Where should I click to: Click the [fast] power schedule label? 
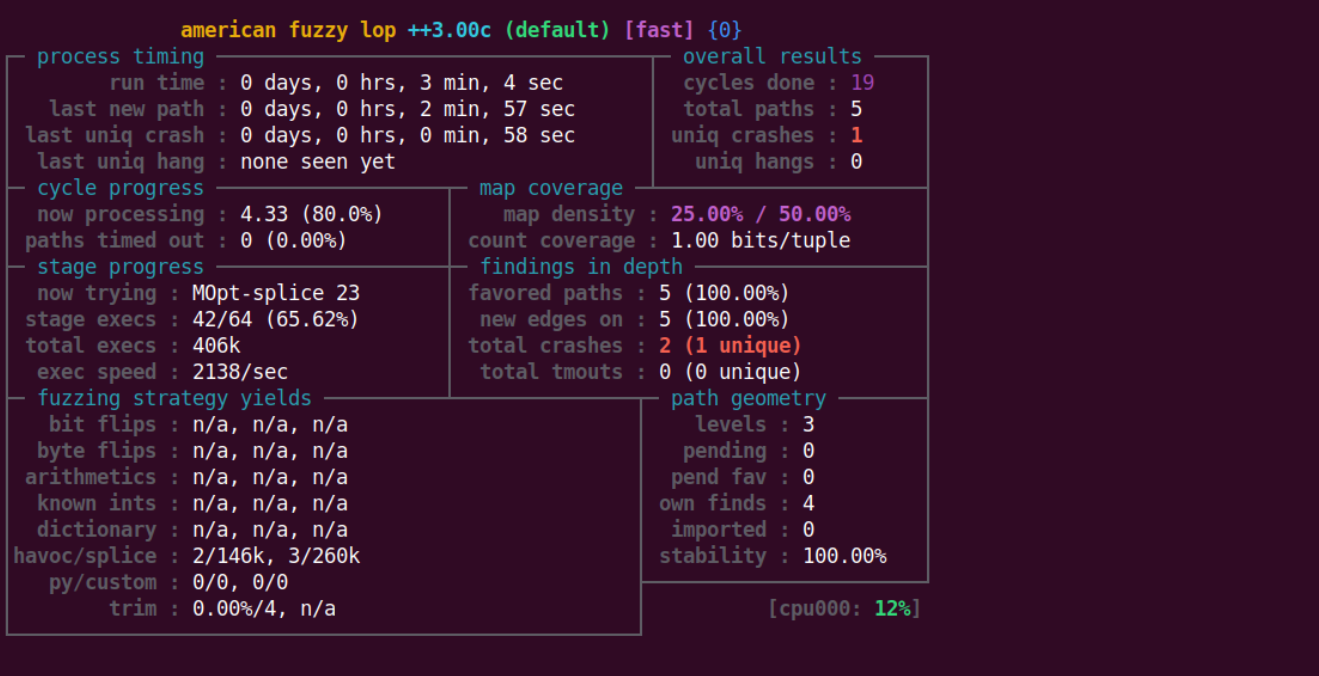coord(658,30)
